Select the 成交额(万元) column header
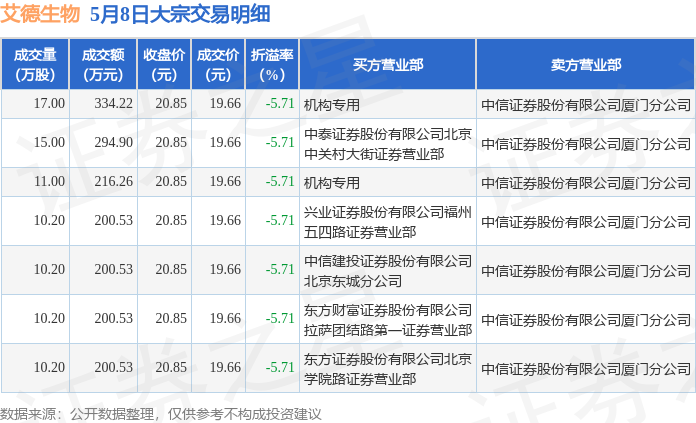Screen dimensions: 696x423 coord(103,64)
